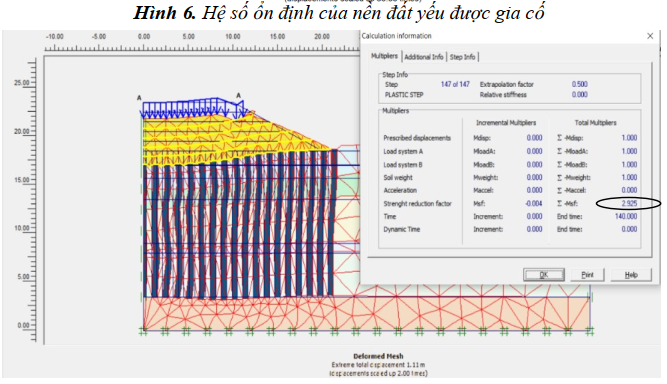Select the Σ-Maccel total value 0.000

[629, 190]
